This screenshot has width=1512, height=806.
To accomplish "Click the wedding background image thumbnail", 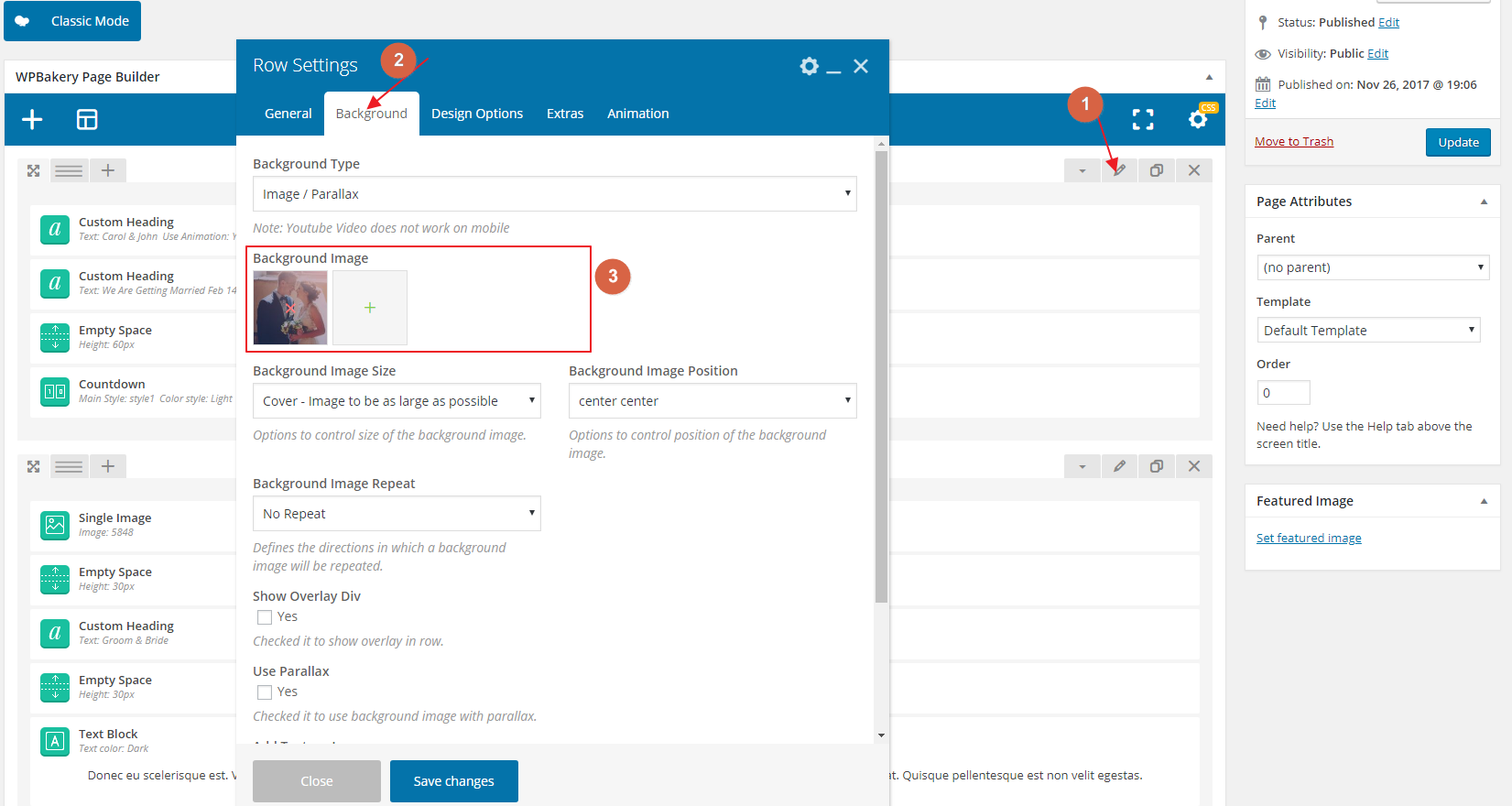I will click(290, 308).
